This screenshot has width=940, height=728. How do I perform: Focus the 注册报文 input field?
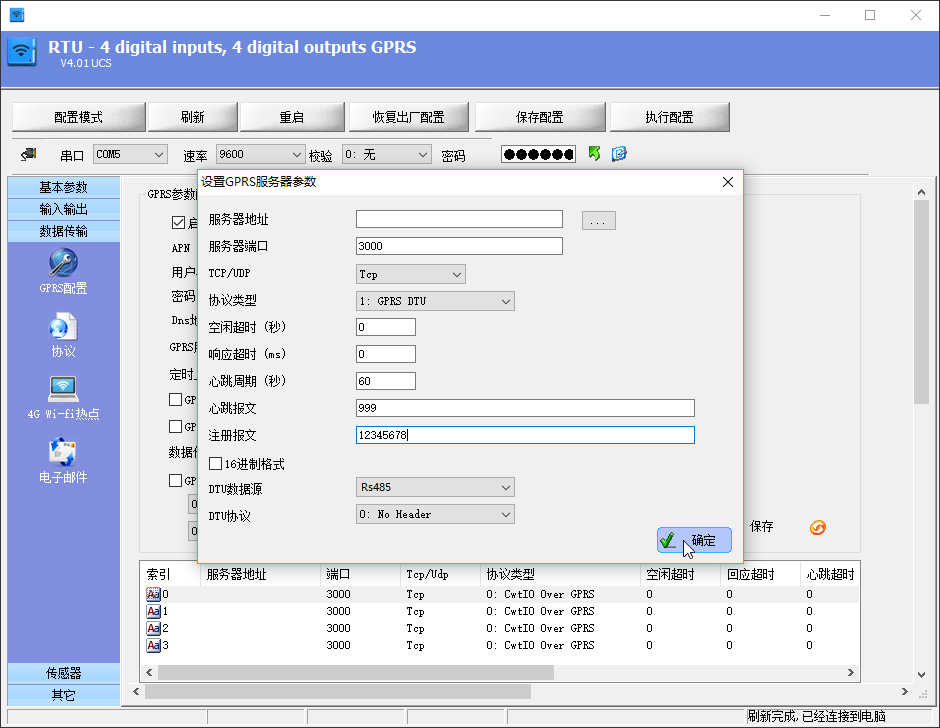pos(525,435)
